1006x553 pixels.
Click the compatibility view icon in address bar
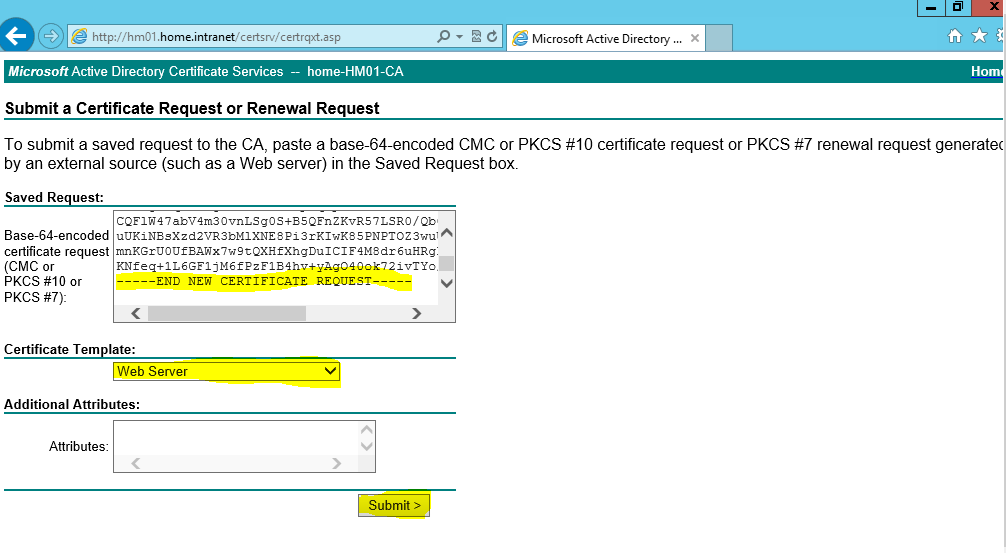click(477, 37)
